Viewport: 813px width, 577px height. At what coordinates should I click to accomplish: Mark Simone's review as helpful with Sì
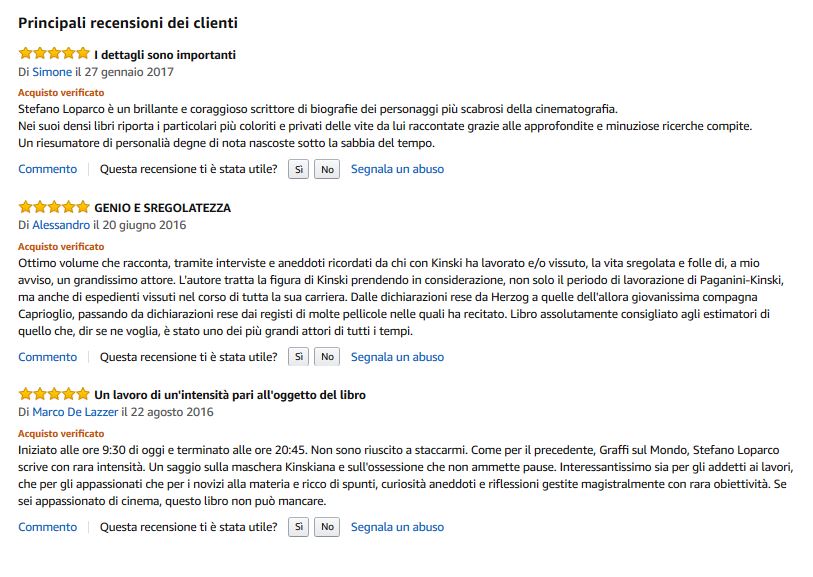pyautogui.click(x=298, y=170)
